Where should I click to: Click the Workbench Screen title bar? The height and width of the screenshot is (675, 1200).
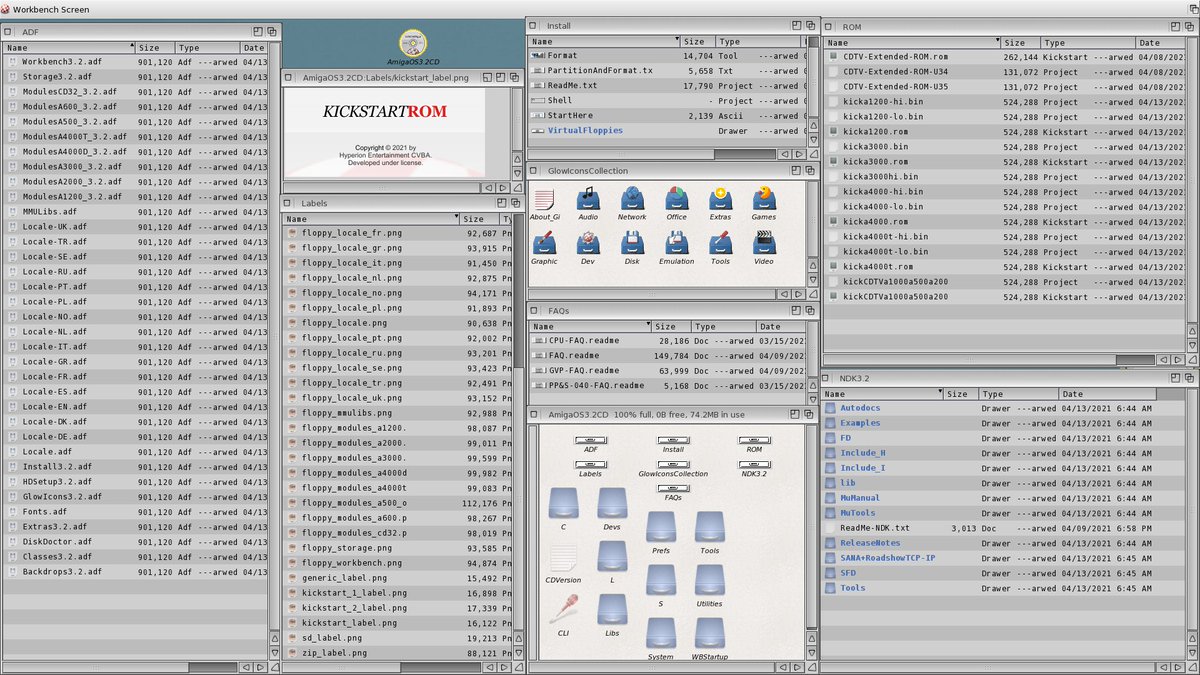coord(600,9)
